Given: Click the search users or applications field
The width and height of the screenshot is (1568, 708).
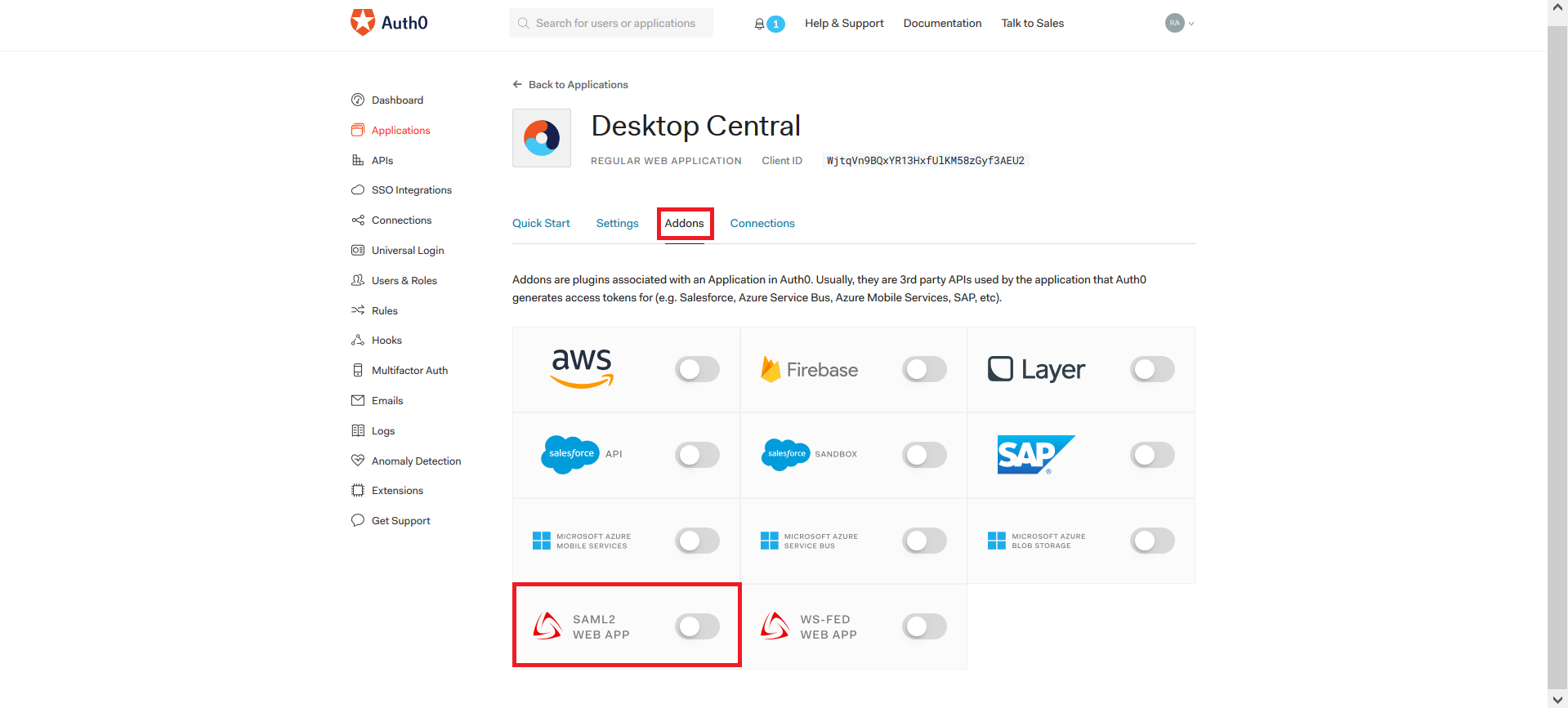Looking at the screenshot, I should [611, 23].
